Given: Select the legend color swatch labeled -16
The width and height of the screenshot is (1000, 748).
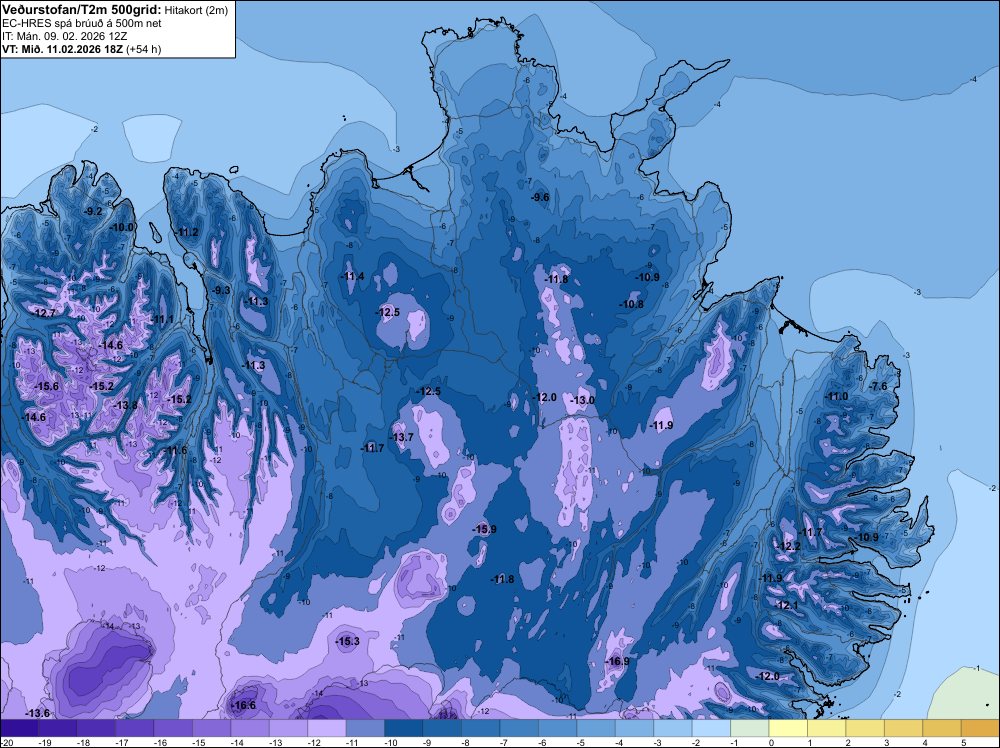Looking at the screenshot, I should pyautogui.click(x=173, y=728).
